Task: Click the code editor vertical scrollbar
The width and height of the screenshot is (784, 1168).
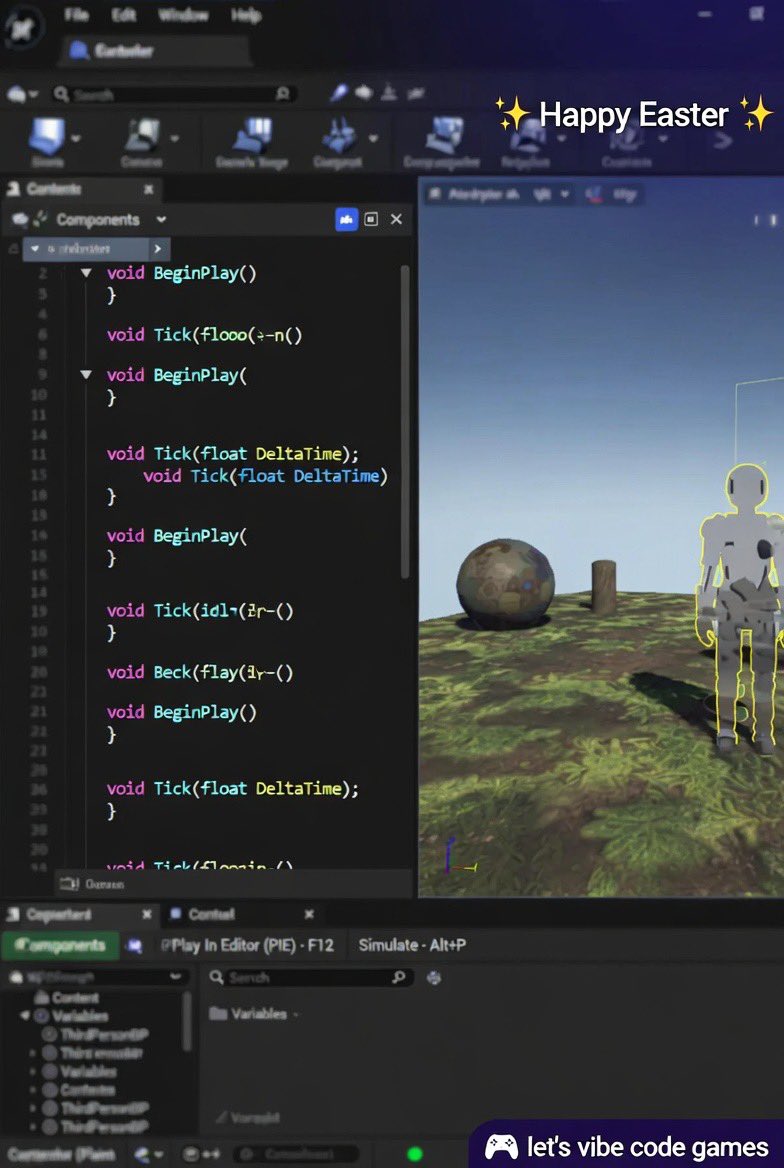Action: click(405, 421)
